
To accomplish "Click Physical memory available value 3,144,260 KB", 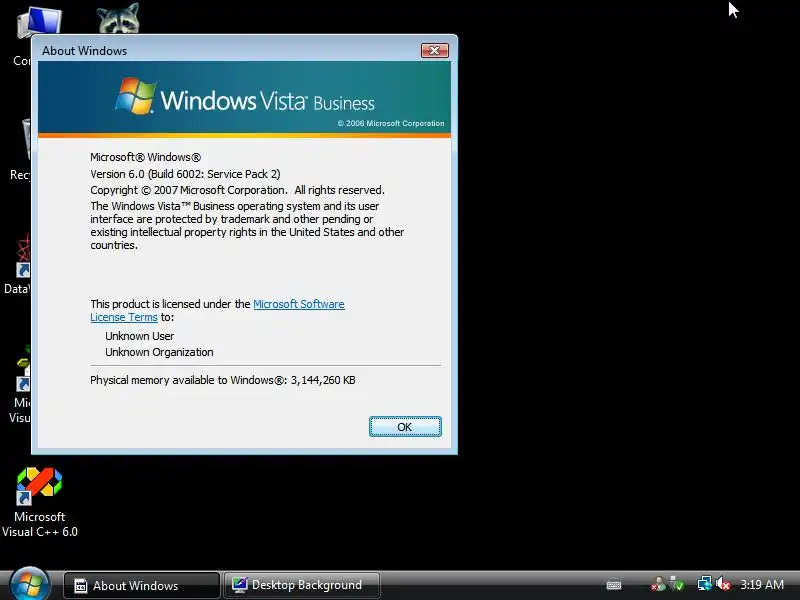I will [x=323, y=380].
